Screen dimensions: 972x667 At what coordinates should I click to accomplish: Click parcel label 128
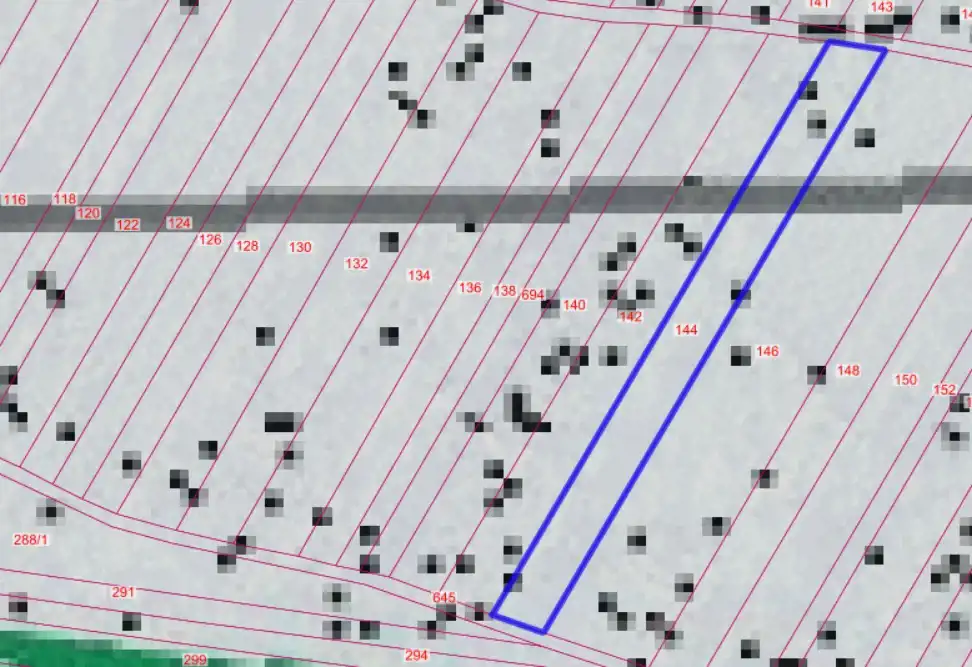tap(247, 245)
